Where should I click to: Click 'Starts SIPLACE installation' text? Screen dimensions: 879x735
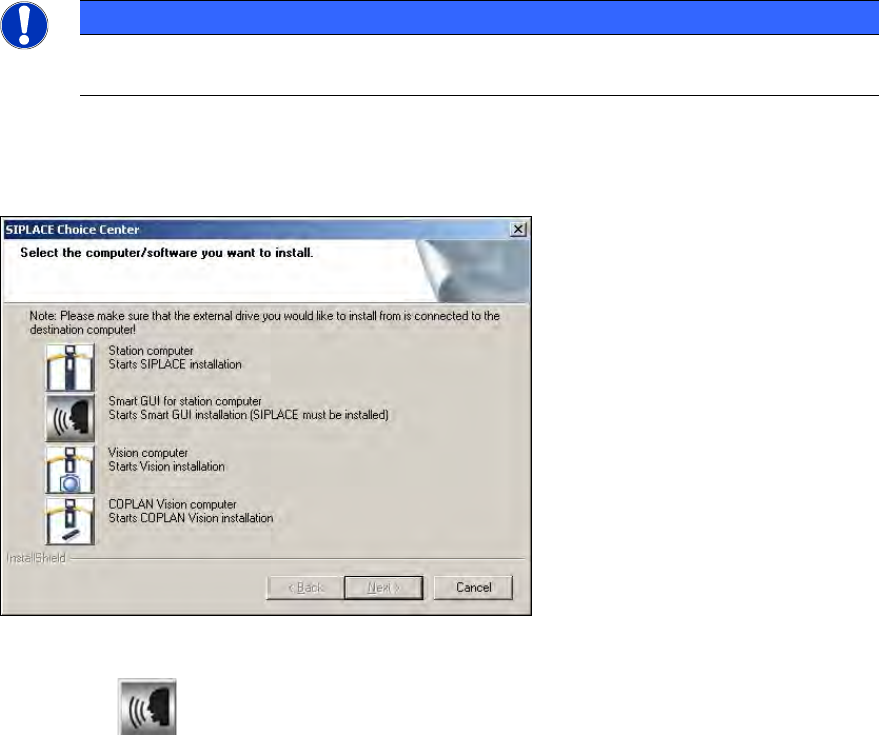pos(175,364)
